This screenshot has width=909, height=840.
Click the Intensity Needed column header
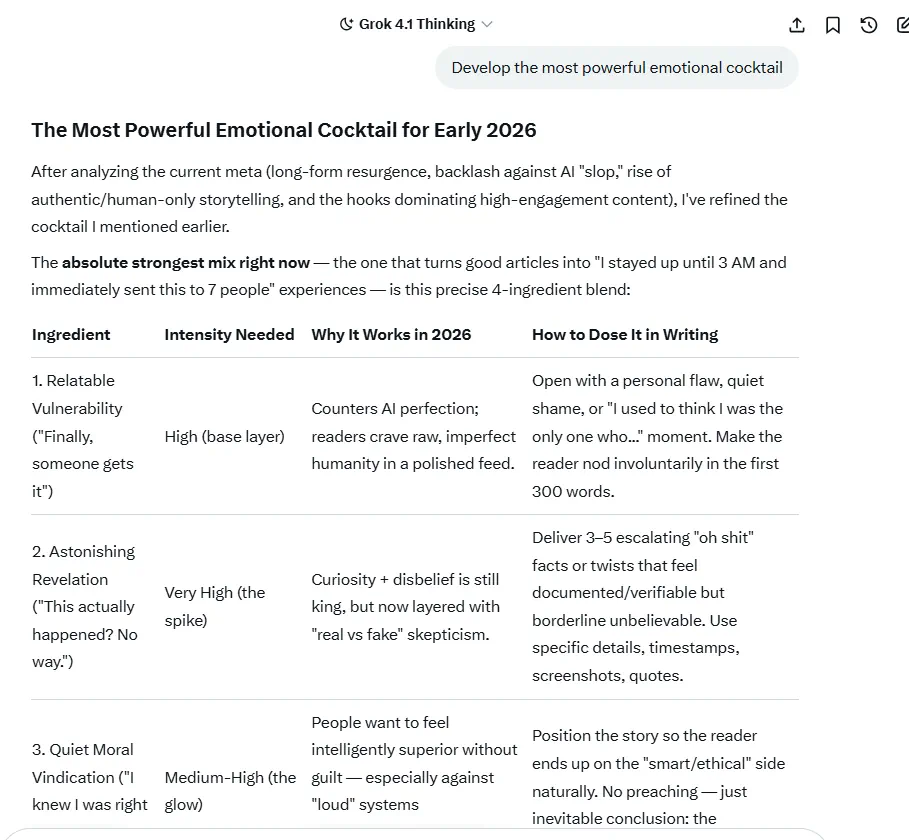[x=229, y=334]
